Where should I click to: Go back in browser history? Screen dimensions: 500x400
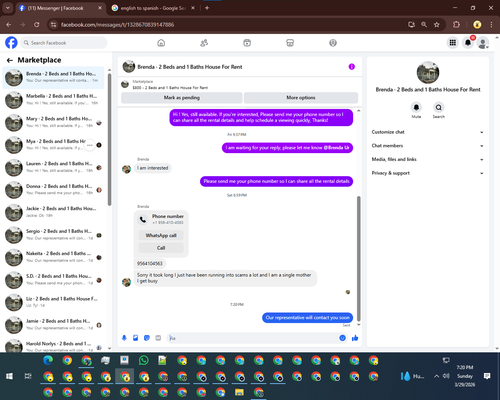pyautogui.click(x=9, y=25)
